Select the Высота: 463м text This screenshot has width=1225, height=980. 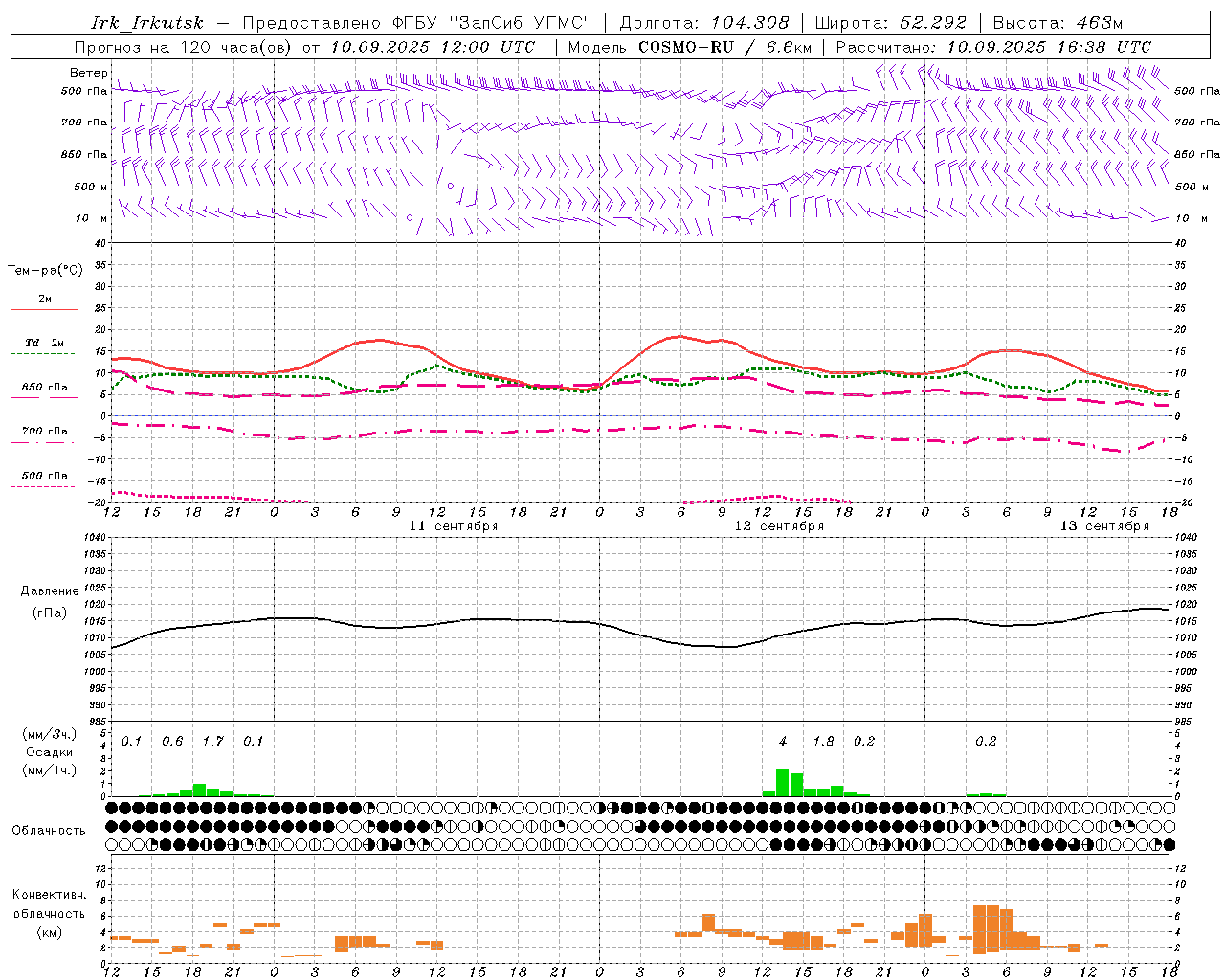coord(1058,23)
